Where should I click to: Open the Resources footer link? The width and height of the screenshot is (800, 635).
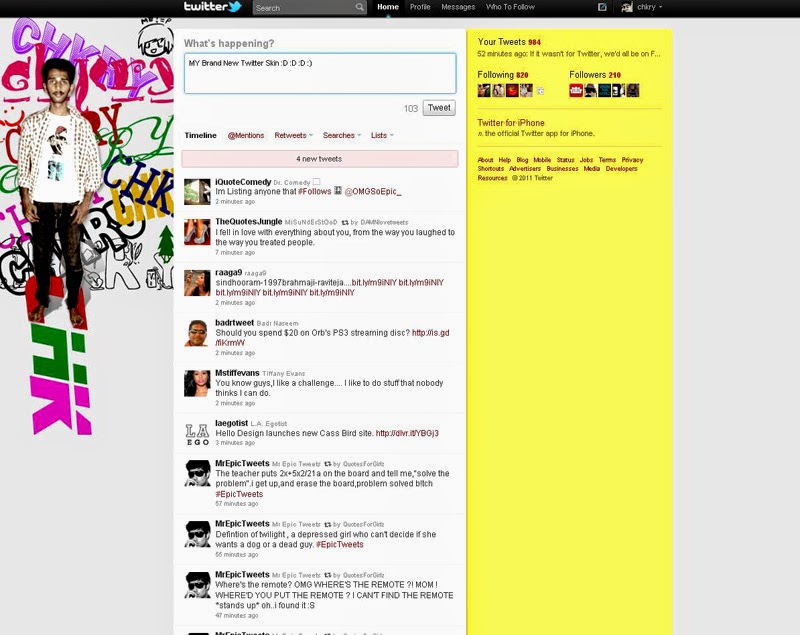[492, 178]
